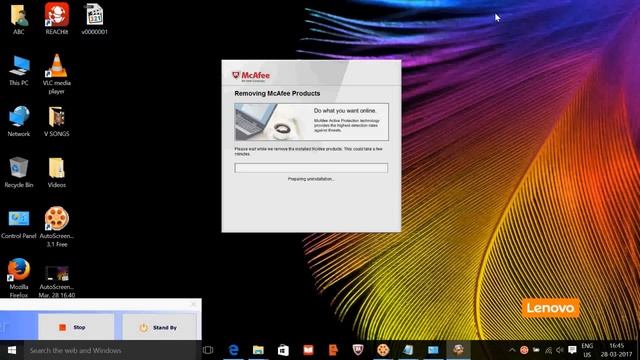The width and height of the screenshot is (640, 360).
Task: Open the Wi-Fi network tray icon
Action: [548, 350]
